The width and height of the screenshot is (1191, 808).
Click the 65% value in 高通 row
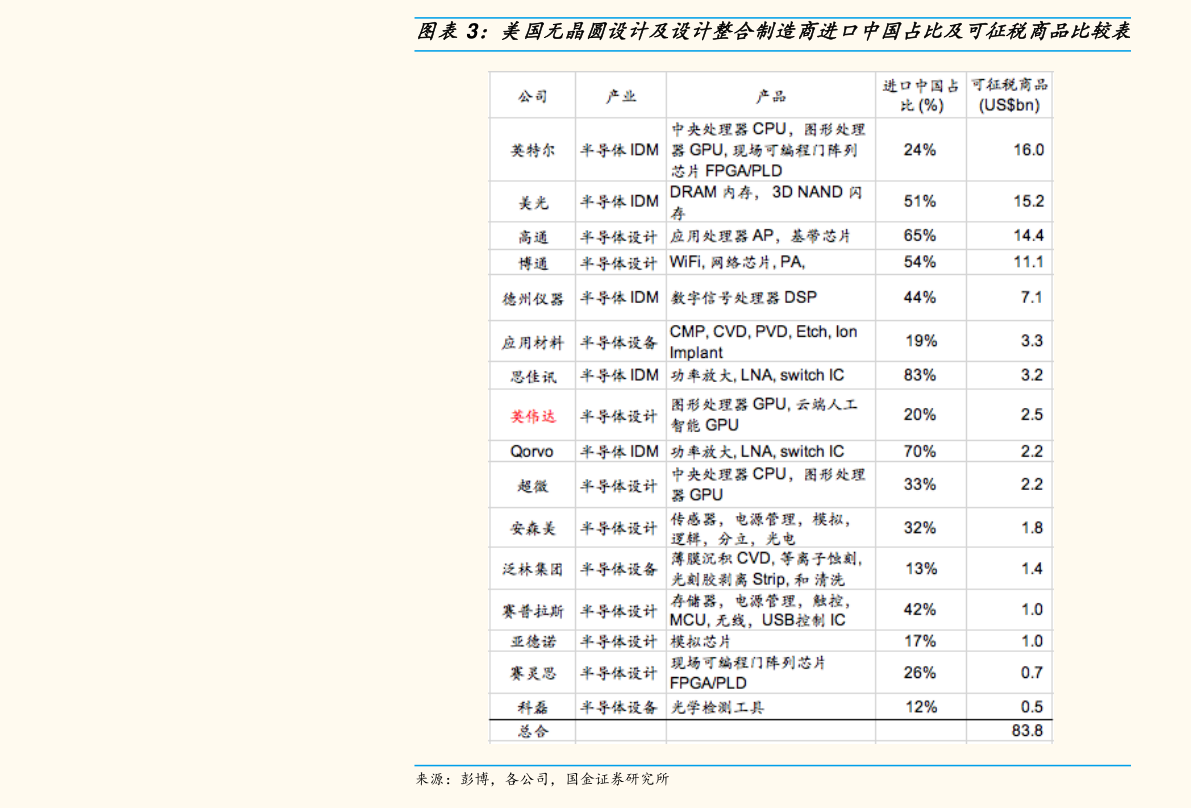920,235
